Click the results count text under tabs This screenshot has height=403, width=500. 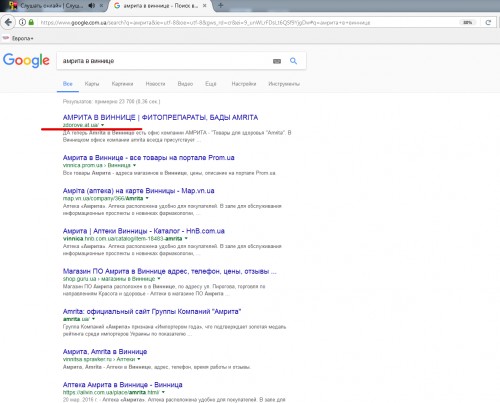pos(111,101)
